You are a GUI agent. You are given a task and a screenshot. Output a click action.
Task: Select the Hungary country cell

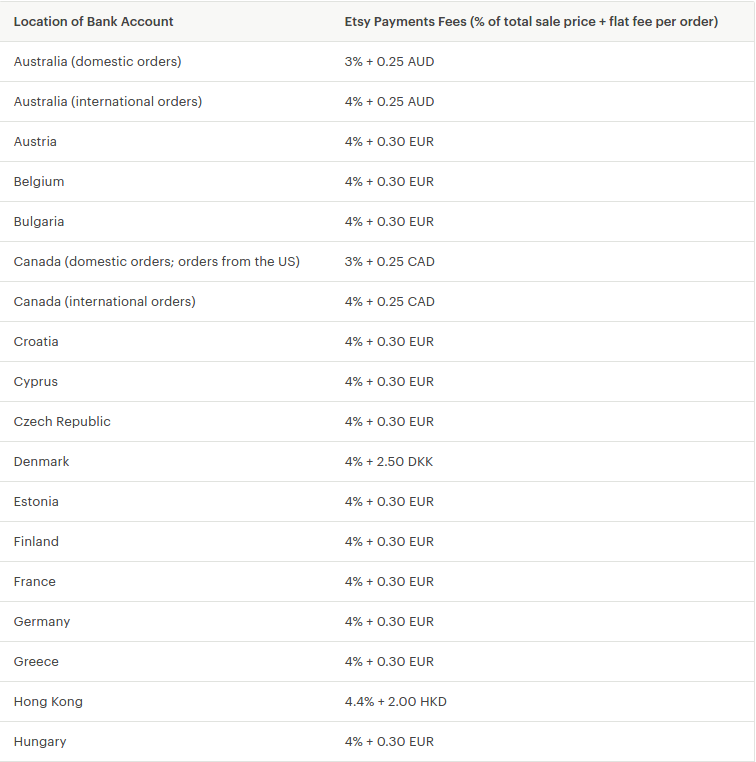click(x=40, y=741)
